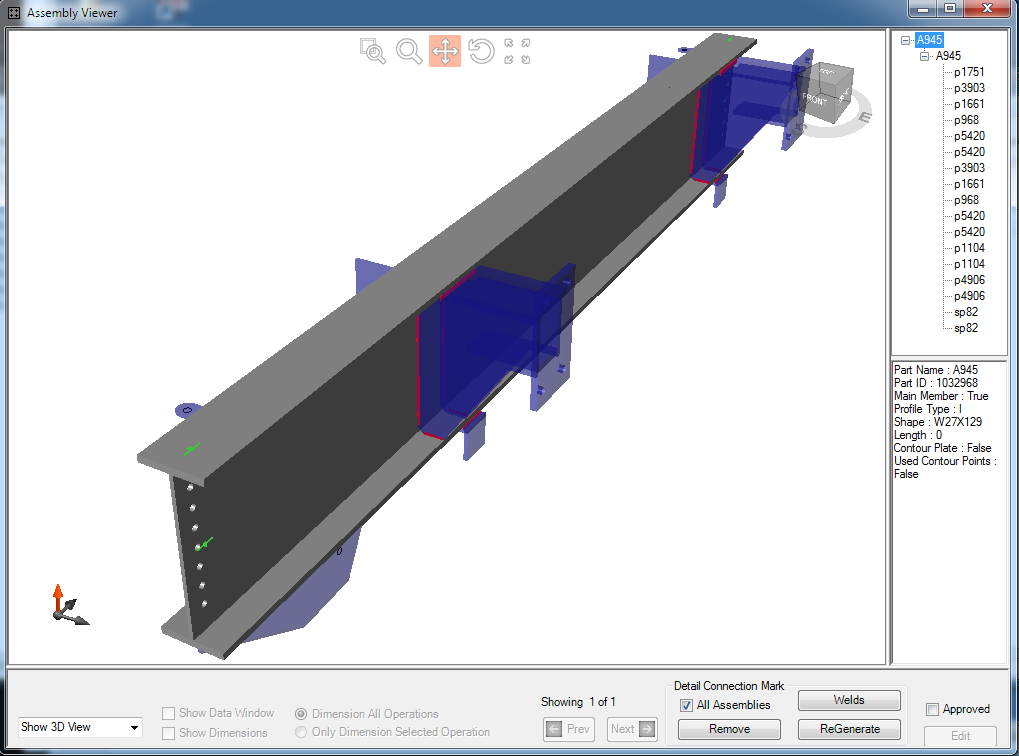The height and width of the screenshot is (756, 1019).
Task: Click the rotate view tool
Action: coord(481,51)
